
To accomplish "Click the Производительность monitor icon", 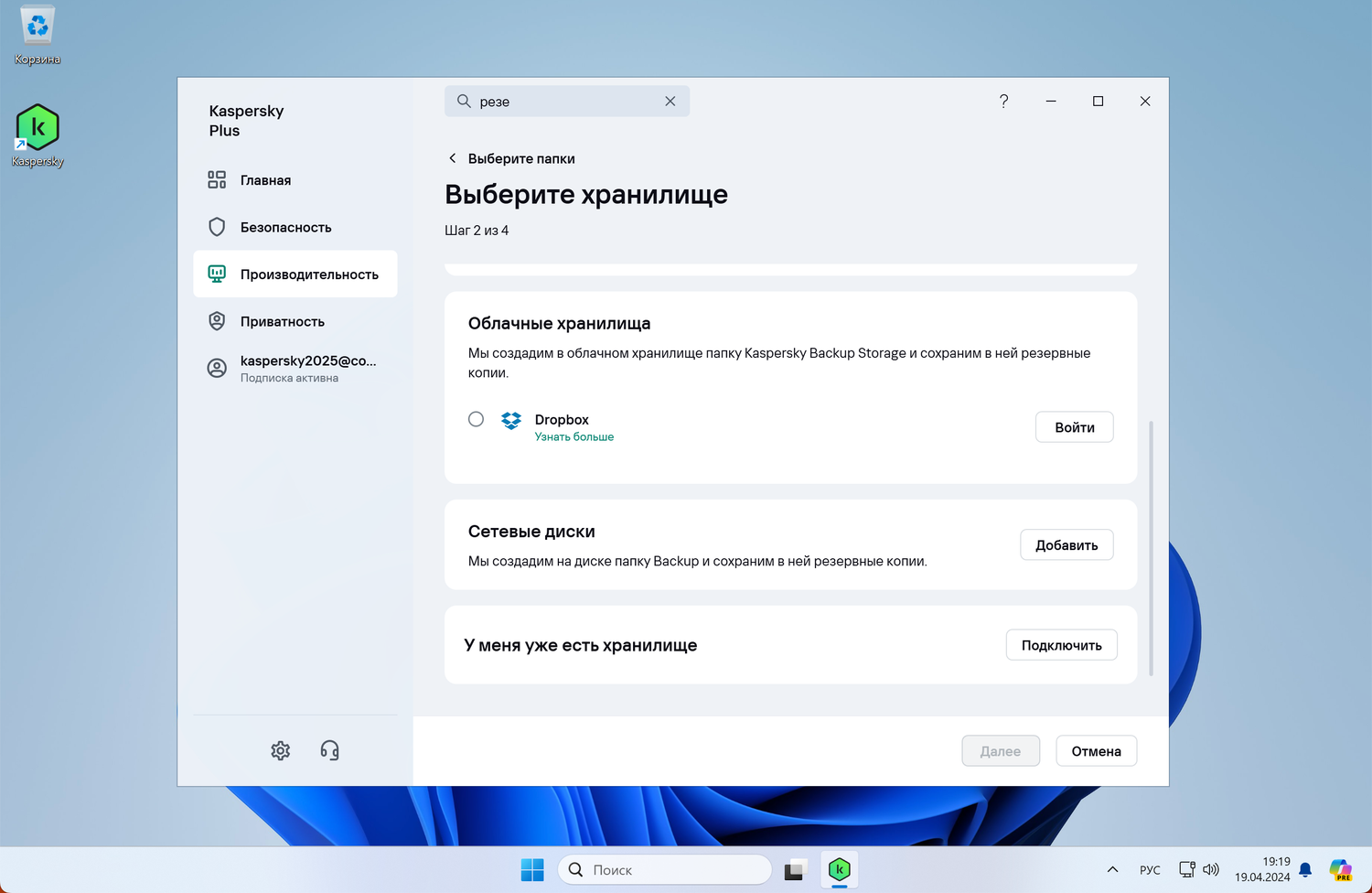I will click(217, 274).
